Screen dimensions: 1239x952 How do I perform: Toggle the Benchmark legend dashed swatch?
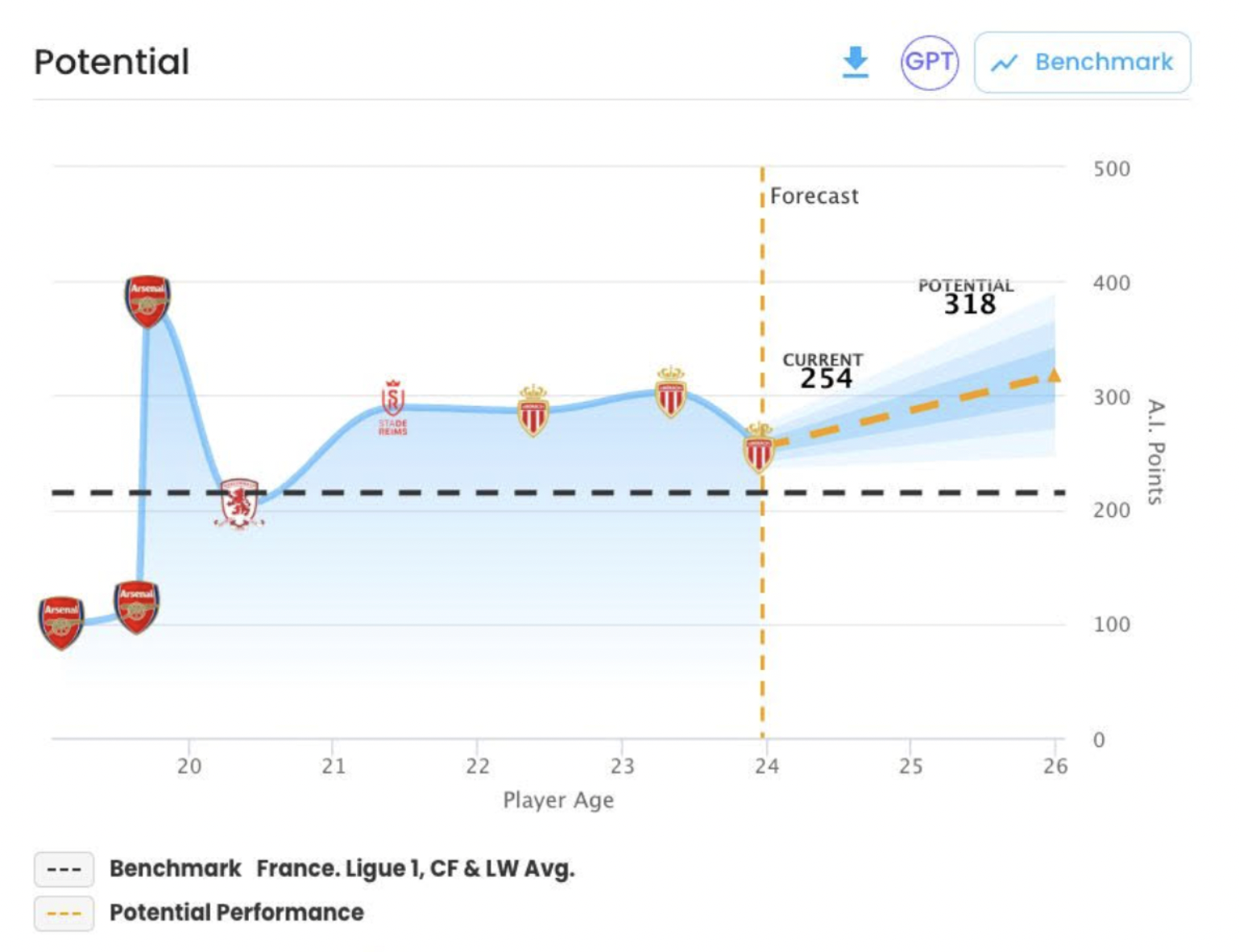tap(64, 869)
